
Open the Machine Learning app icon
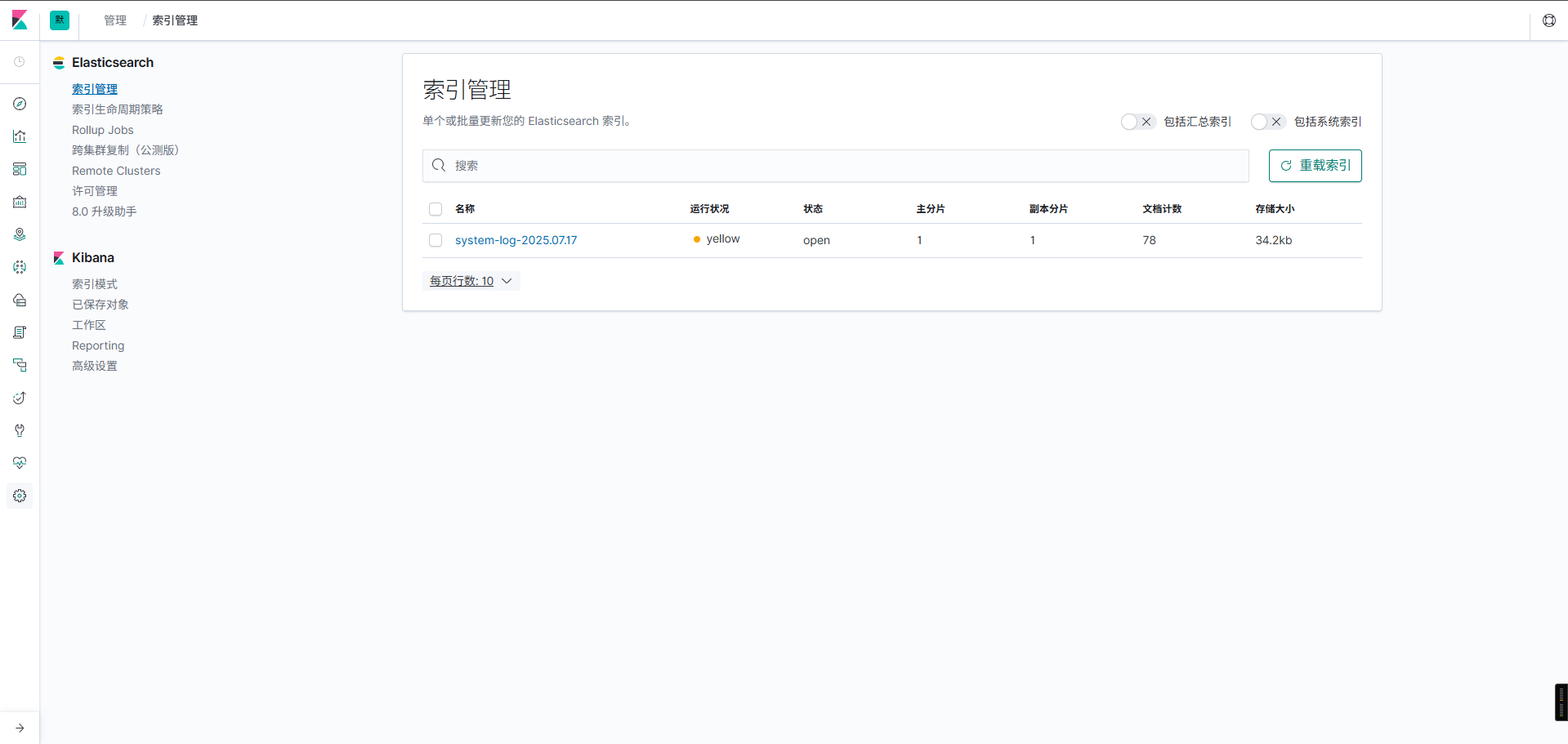(20, 267)
